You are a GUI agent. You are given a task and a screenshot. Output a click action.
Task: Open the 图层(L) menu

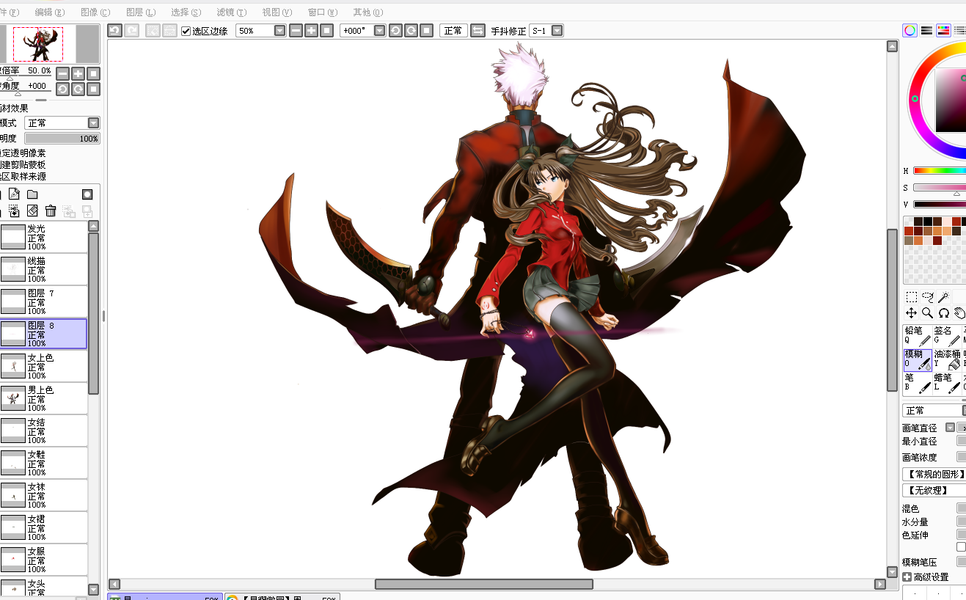[x=140, y=12]
